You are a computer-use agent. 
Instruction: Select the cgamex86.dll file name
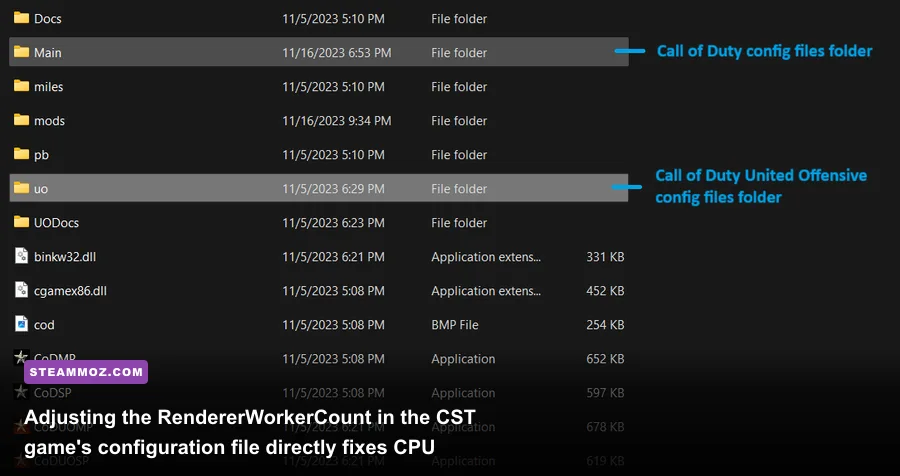tap(71, 291)
